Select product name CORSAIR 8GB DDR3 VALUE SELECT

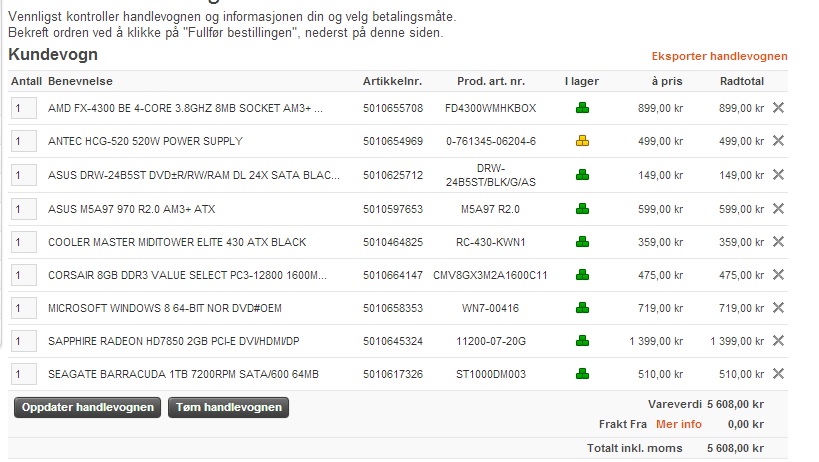coord(187,275)
